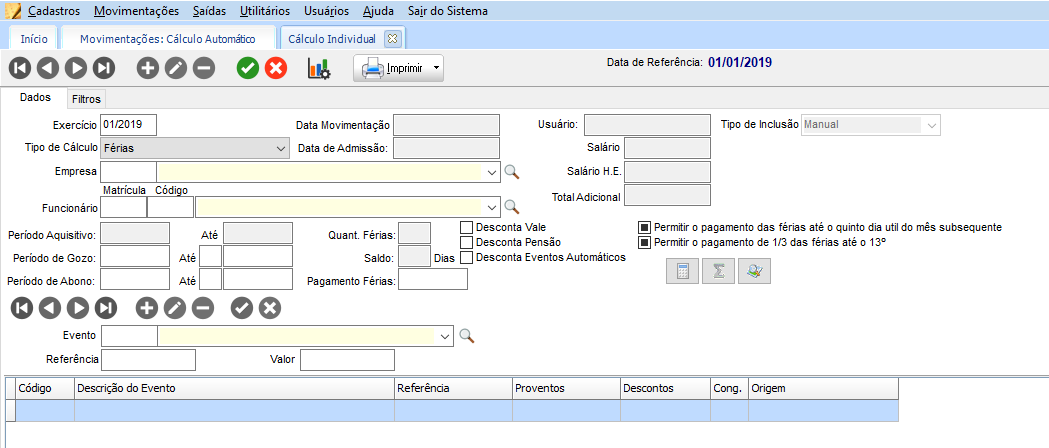Click the green confirm checkmark icon

248,69
